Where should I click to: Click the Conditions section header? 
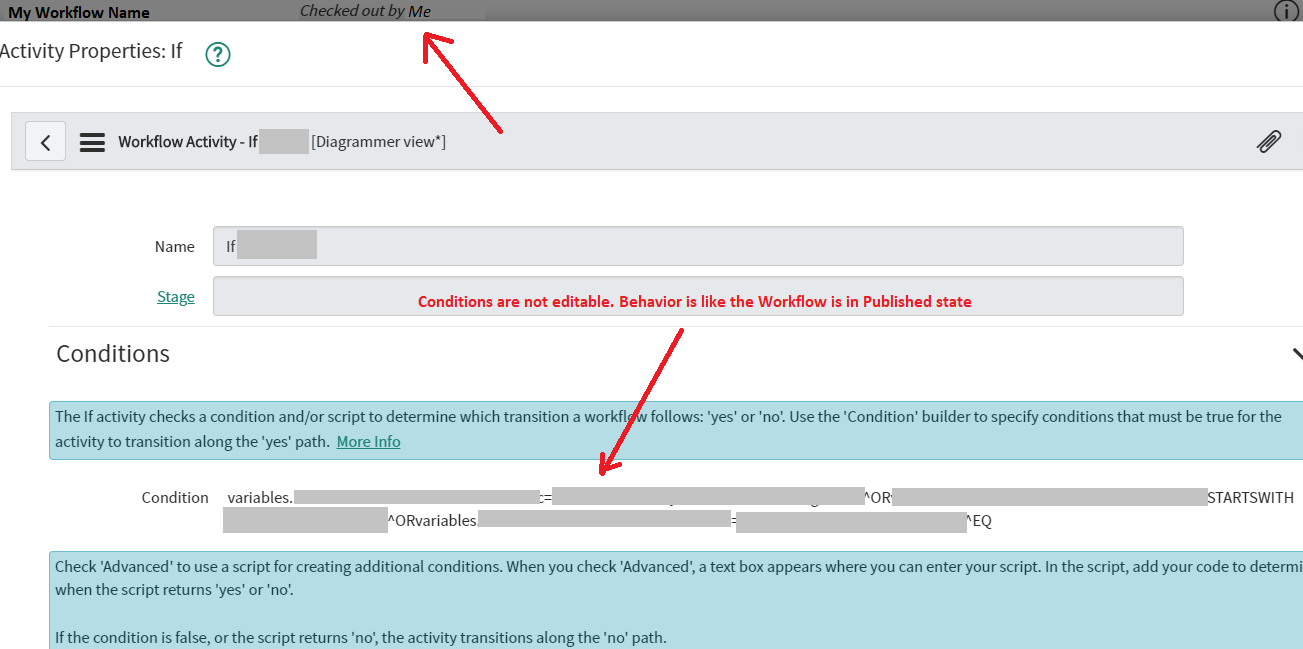coord(112,353)
